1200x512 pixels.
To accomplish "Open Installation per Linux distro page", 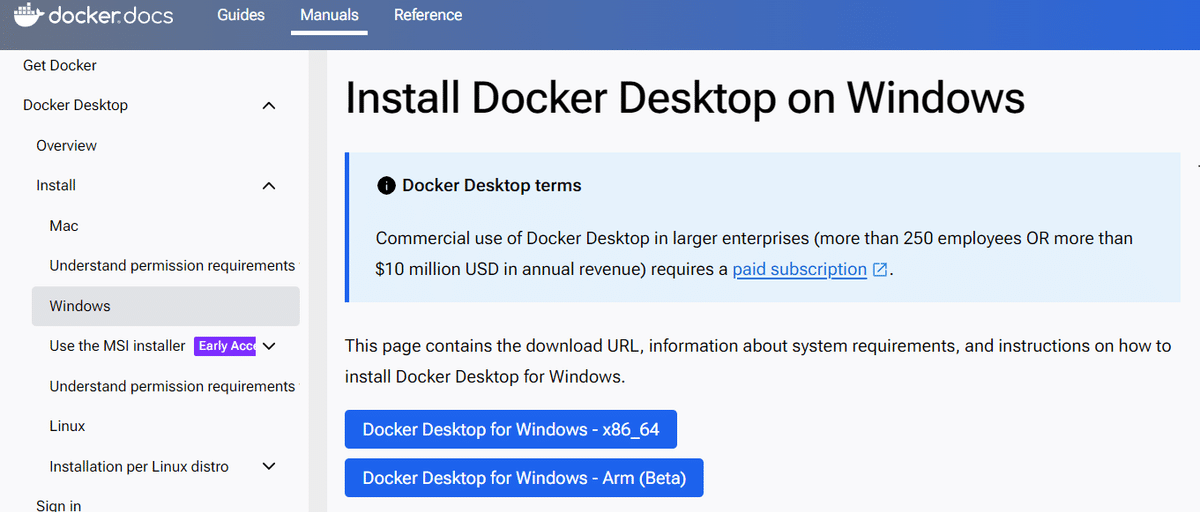I will click(139, 466).
